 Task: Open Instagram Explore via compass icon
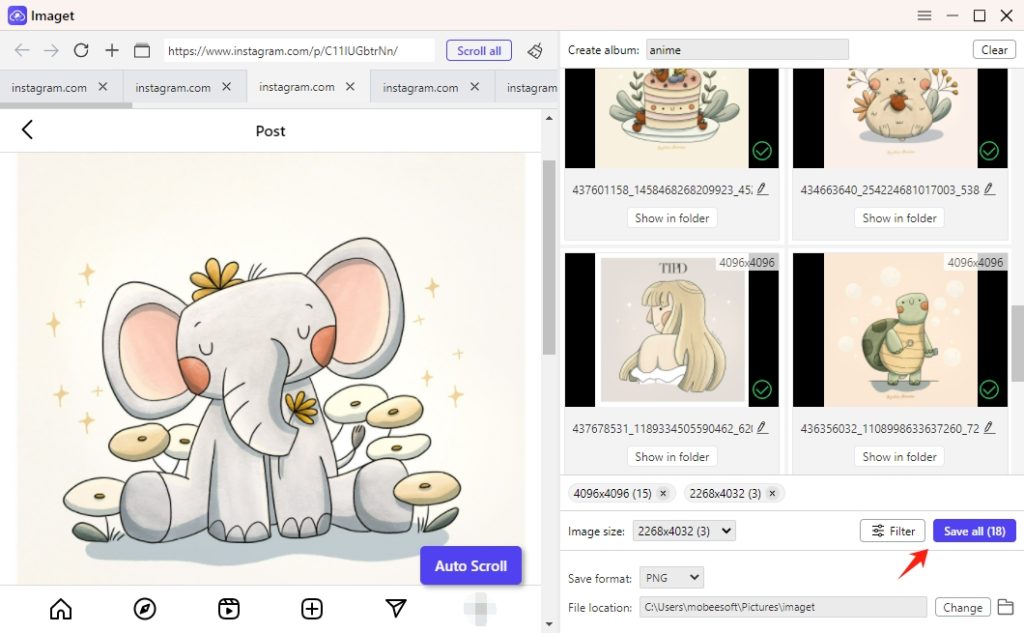(145, 608)
